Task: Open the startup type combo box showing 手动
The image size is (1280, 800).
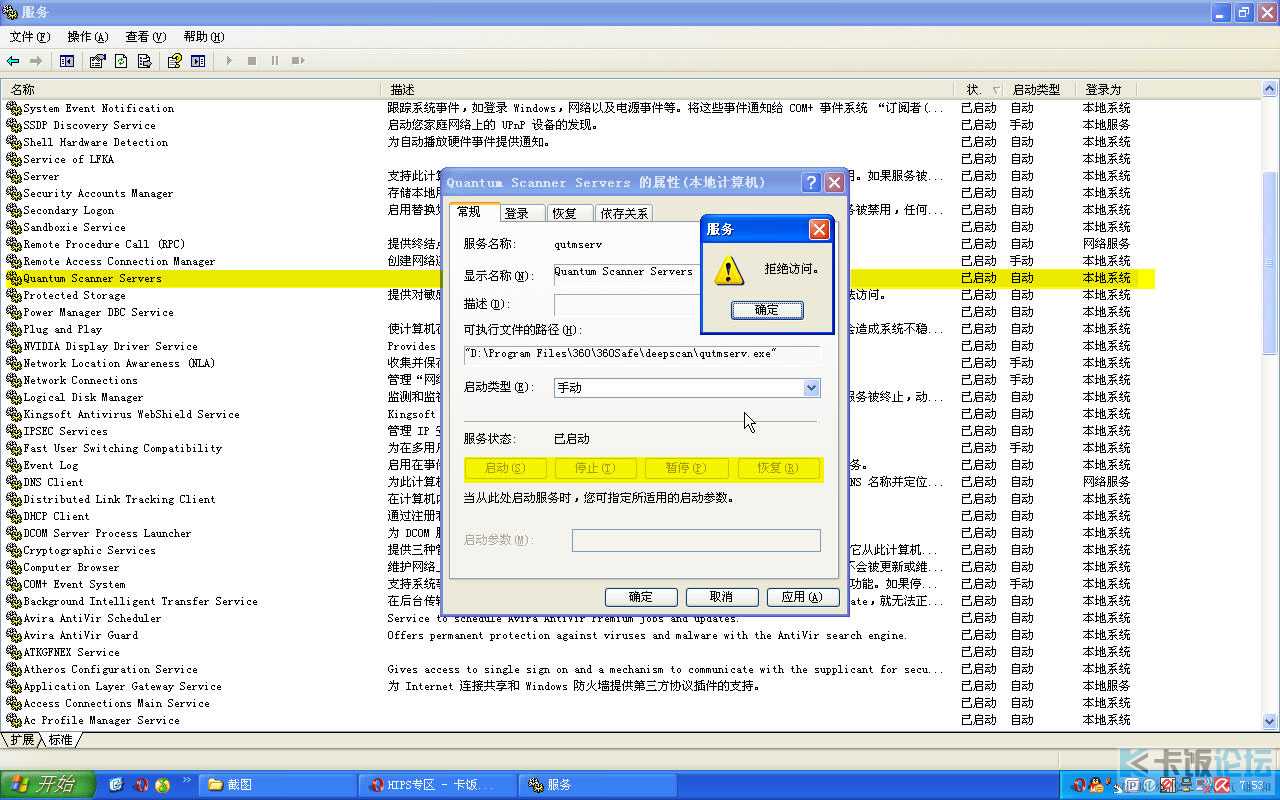Action: (687, 387)
